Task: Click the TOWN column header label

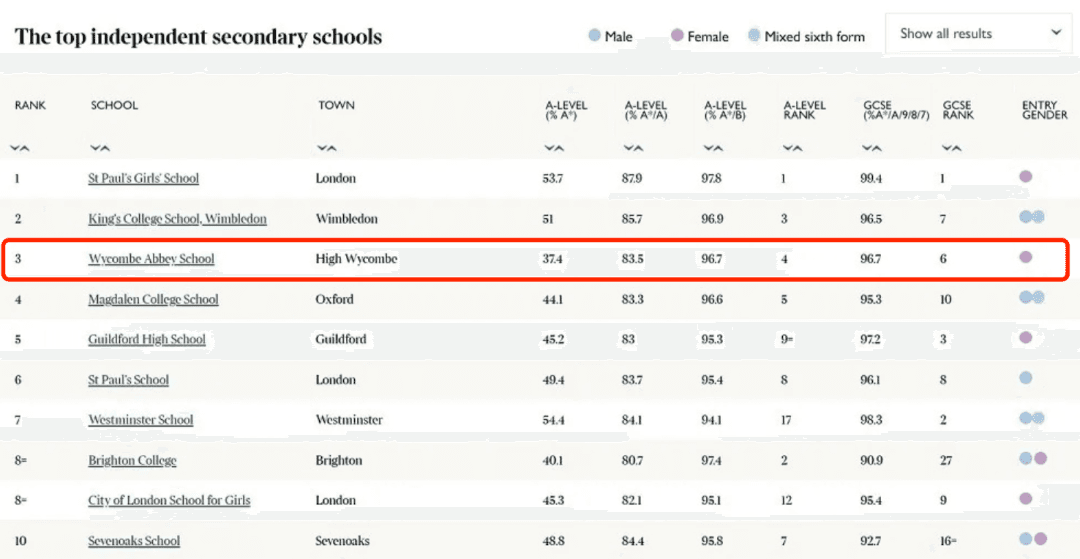Action: pos(337,105)
